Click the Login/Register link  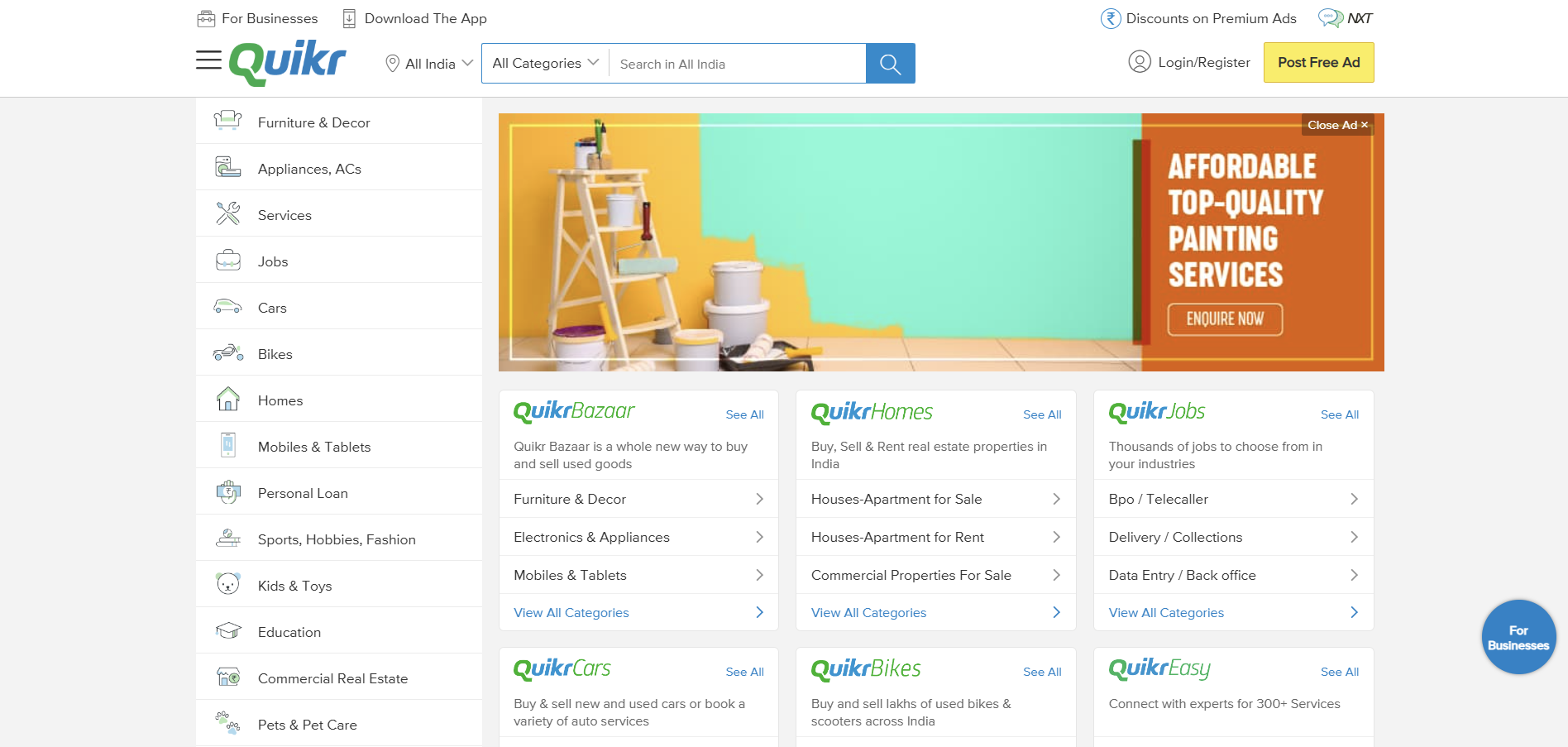pos(1203,62)
